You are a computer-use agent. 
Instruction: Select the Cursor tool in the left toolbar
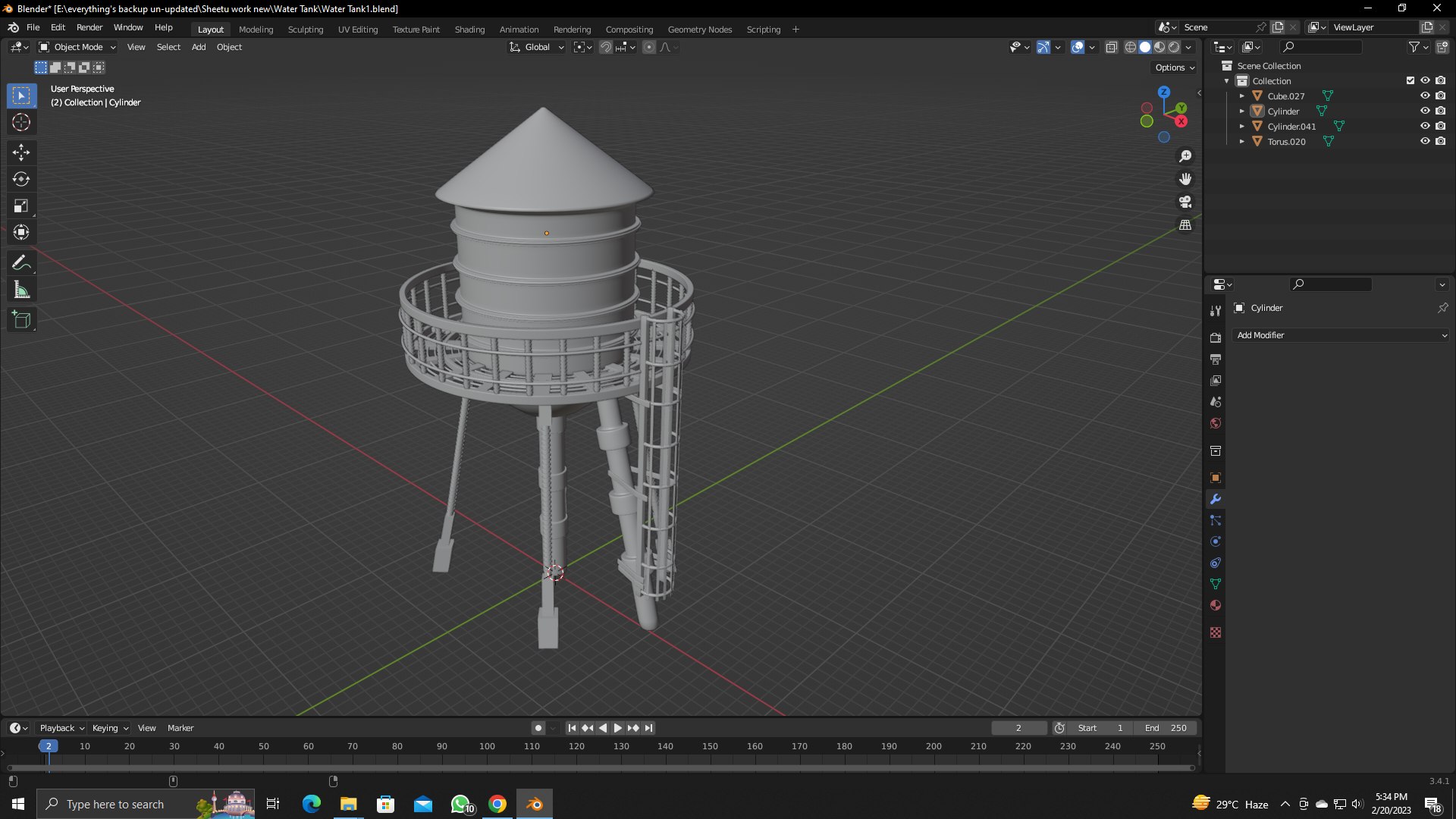click(21, 122)
